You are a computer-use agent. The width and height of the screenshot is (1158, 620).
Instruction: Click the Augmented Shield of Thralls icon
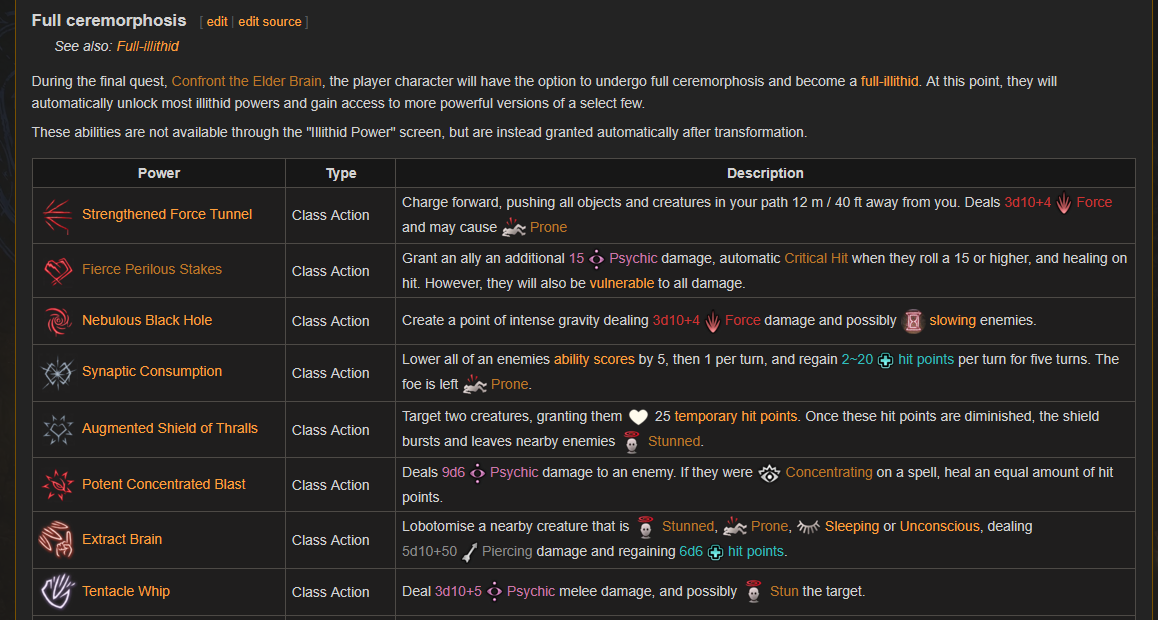pos(58,429)
